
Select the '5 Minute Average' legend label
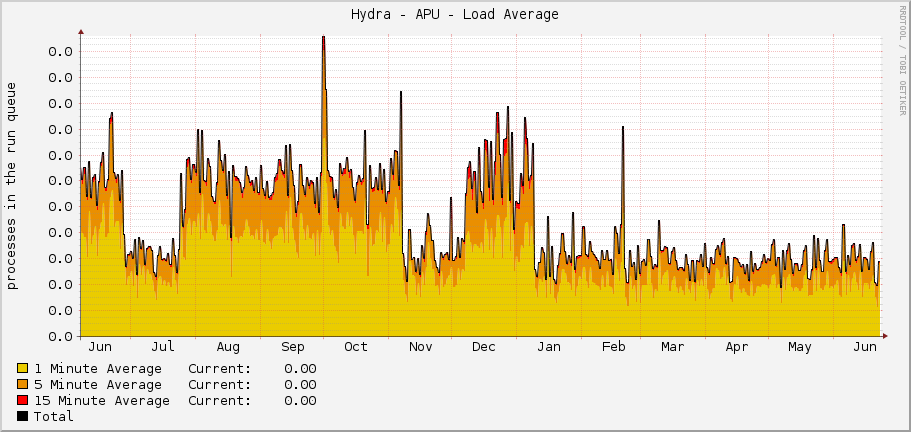coord(98,384)
